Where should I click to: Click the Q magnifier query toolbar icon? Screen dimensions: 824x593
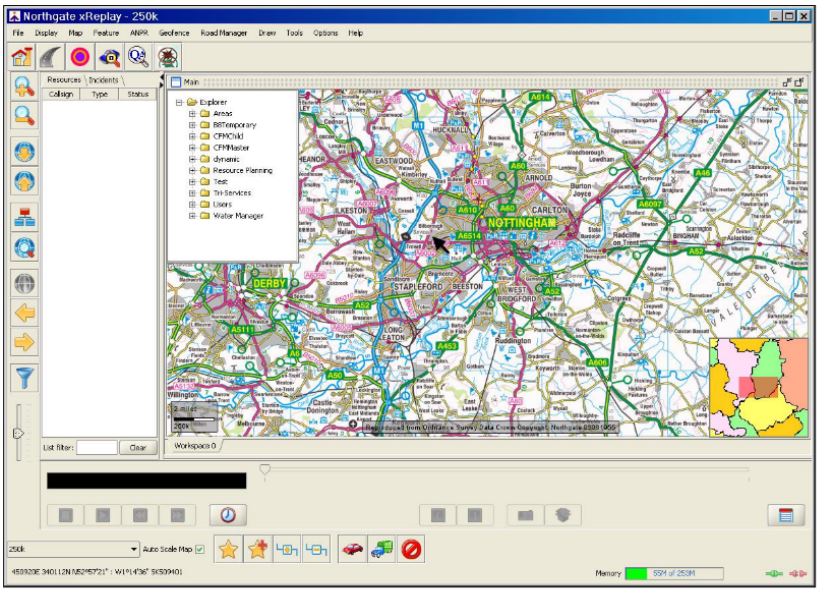coord(138,57)
